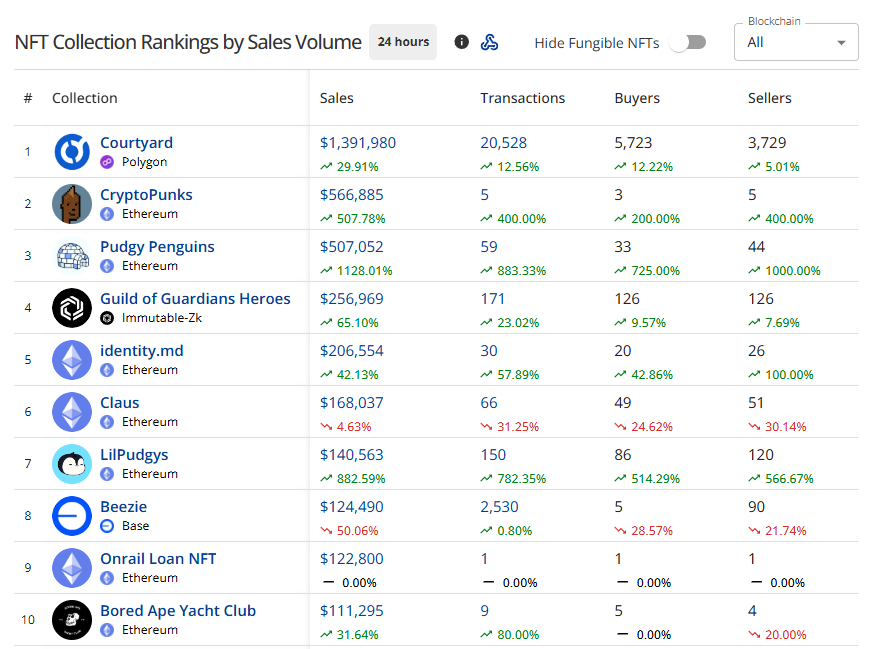Click the Collection column header

tap(85, 98)
